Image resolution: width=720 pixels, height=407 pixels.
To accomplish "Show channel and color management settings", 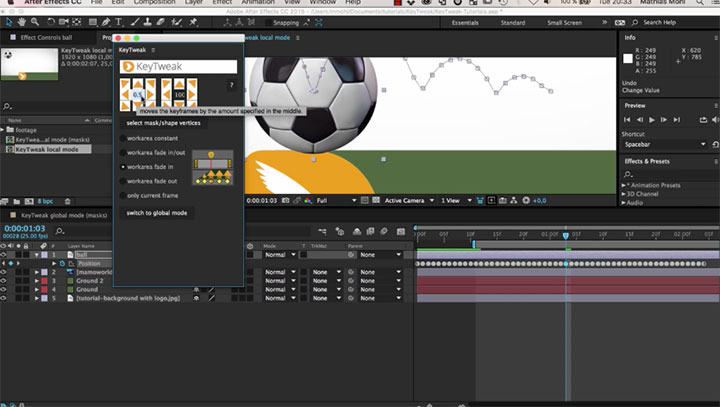I will pos(308,200).
